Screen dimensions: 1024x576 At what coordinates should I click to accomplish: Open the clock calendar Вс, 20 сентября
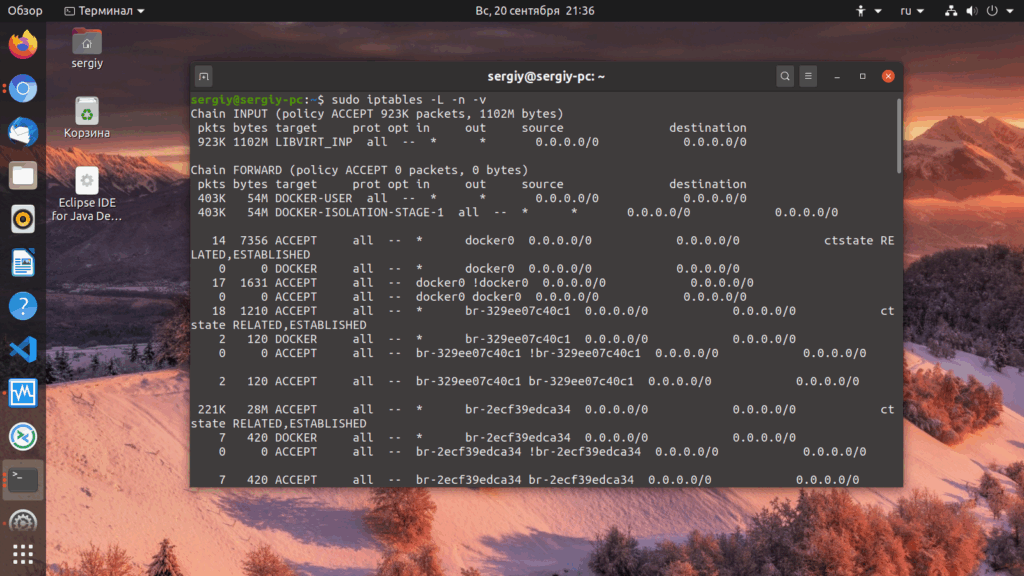click(535, 10)
